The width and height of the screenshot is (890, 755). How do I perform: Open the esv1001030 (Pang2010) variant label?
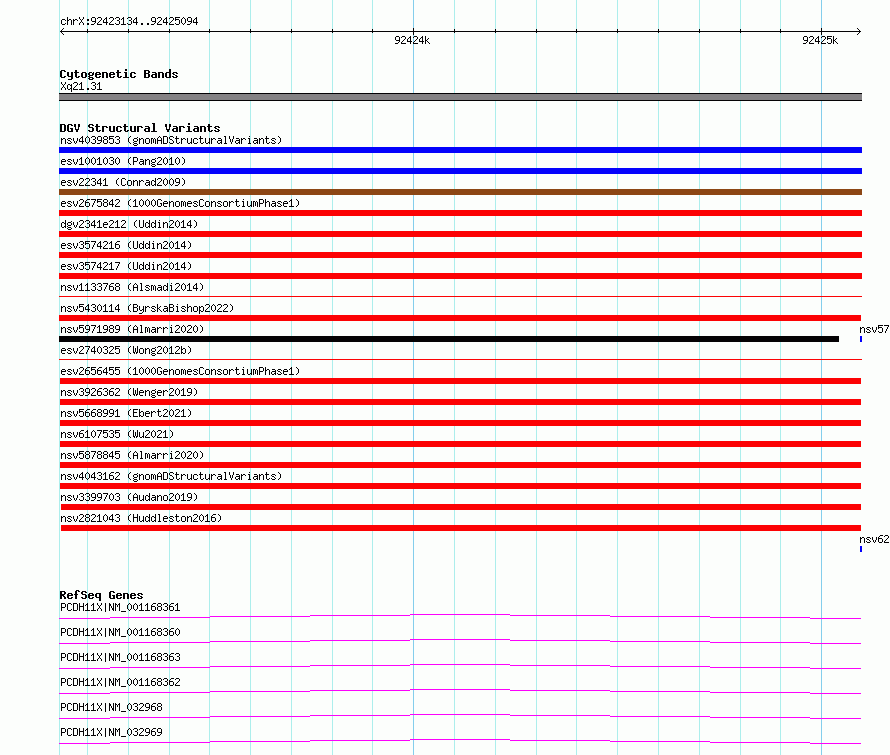point(123,161)
